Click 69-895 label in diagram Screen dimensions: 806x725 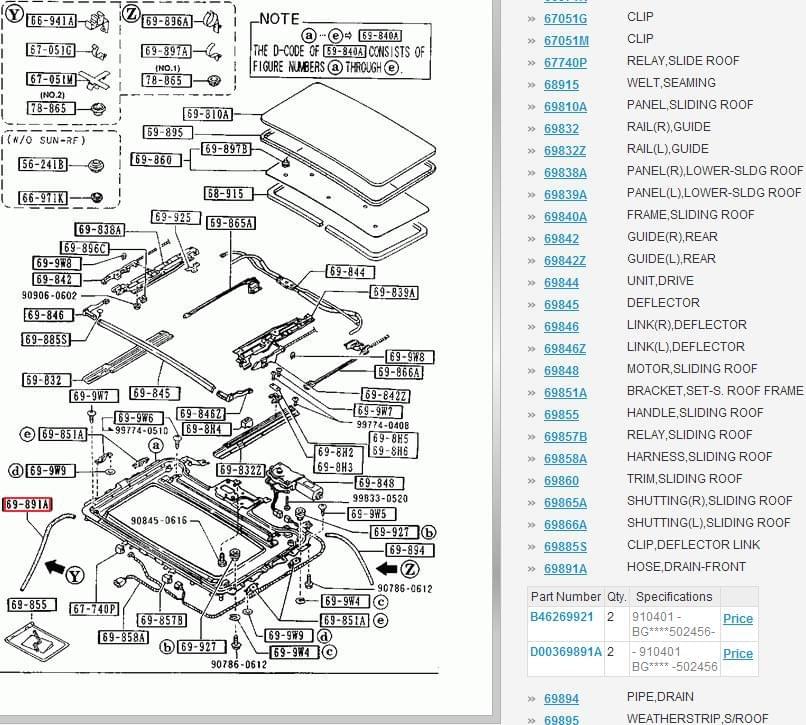point(168,133)
